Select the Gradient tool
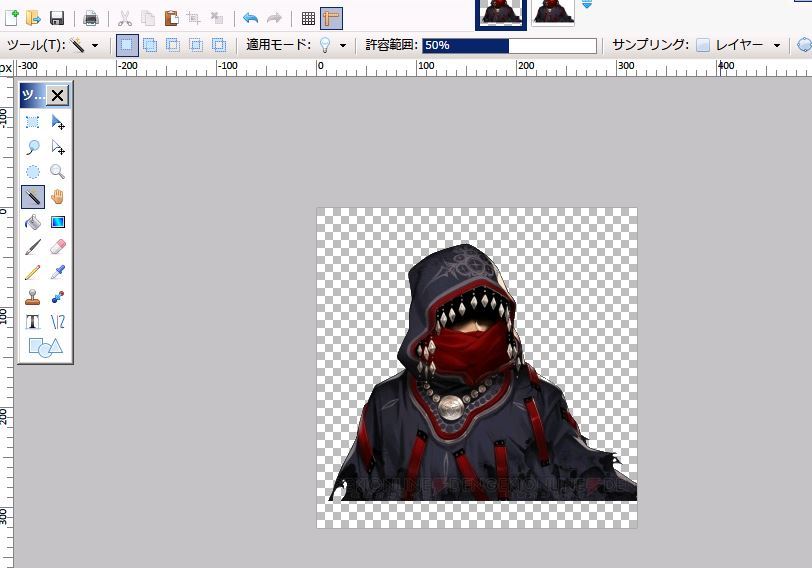This screenshot has height=568, width=812. pyautogui.click(x=57, y=222)
